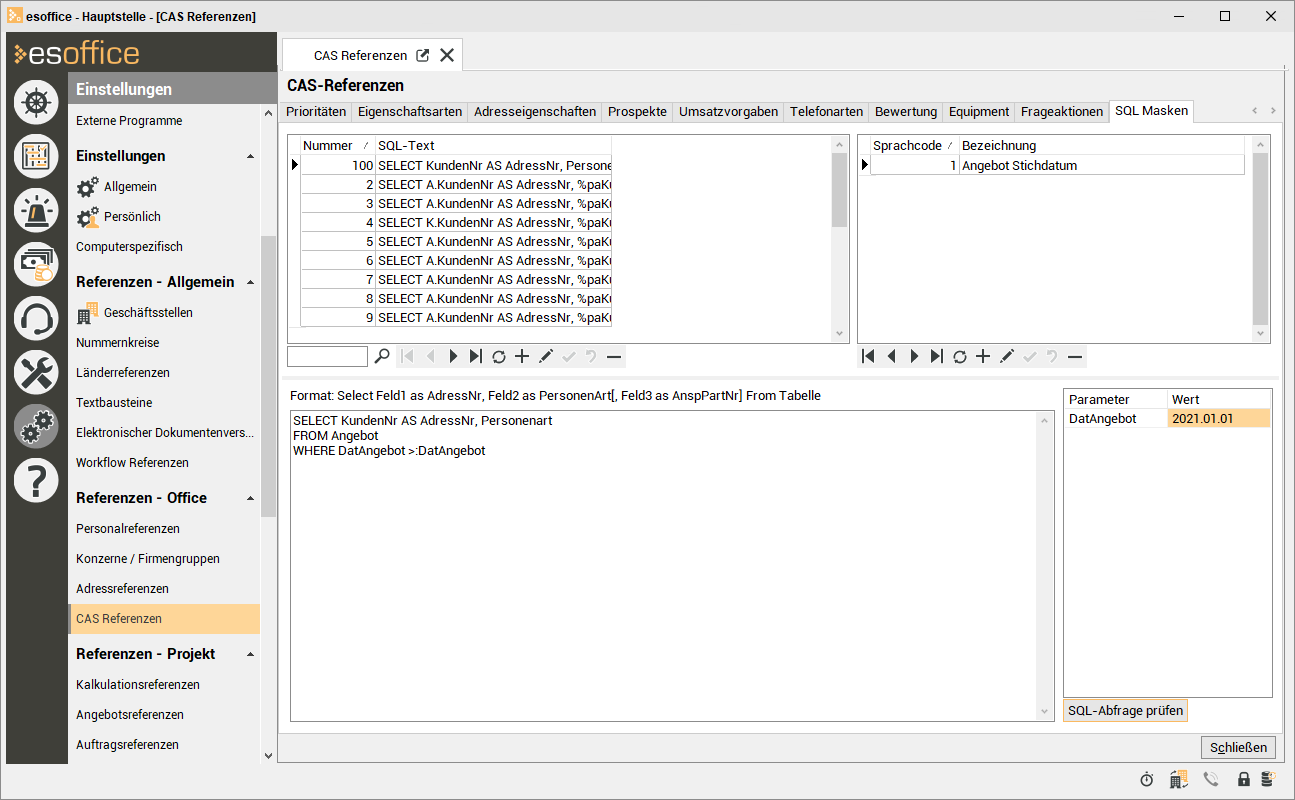Click the SQL-Abfrage prüfen button

pyautogui.click(x=1125, y=711)
